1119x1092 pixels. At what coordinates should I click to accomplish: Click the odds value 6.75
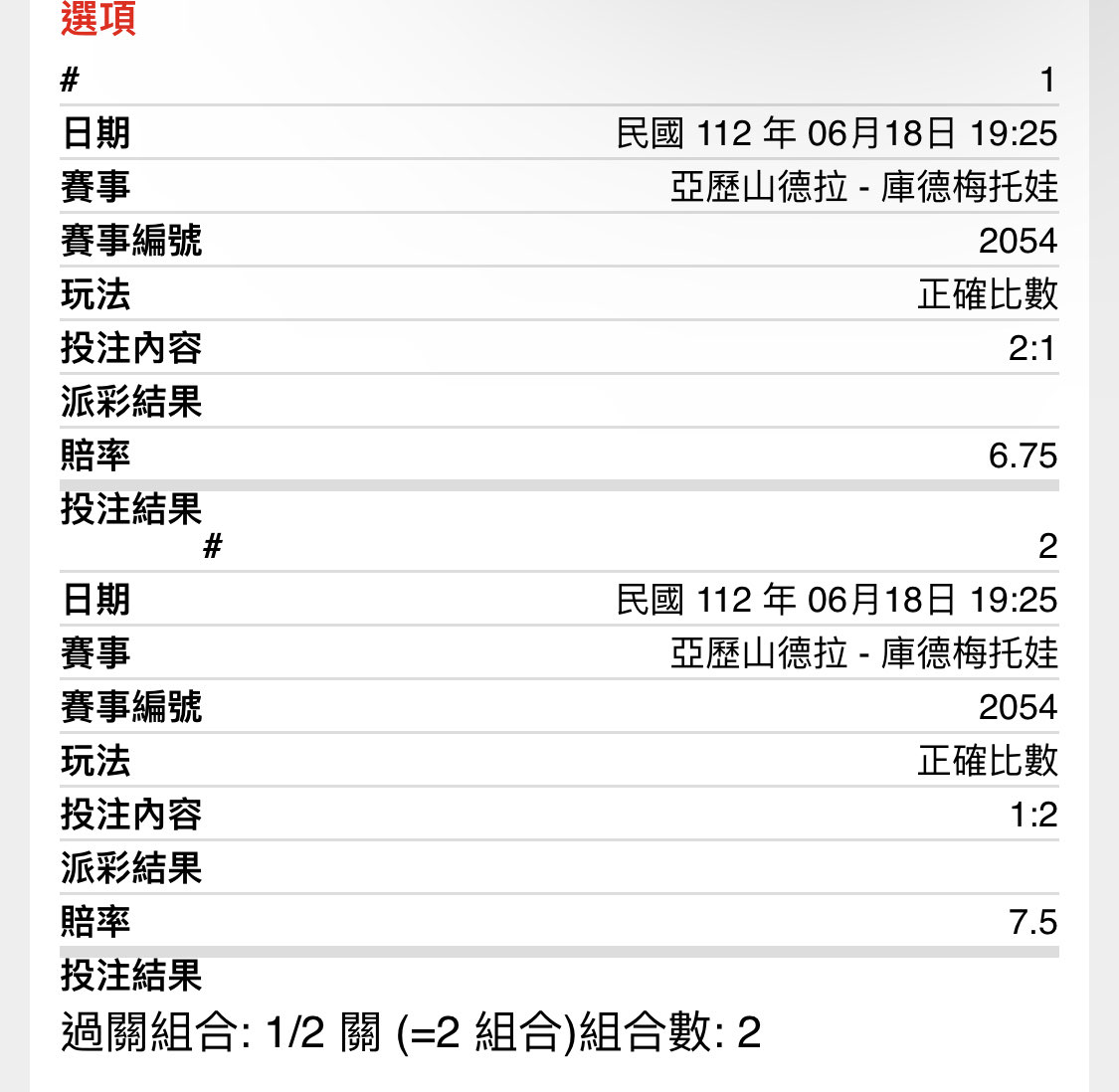pyautogui.click(x=1023, y=455)
